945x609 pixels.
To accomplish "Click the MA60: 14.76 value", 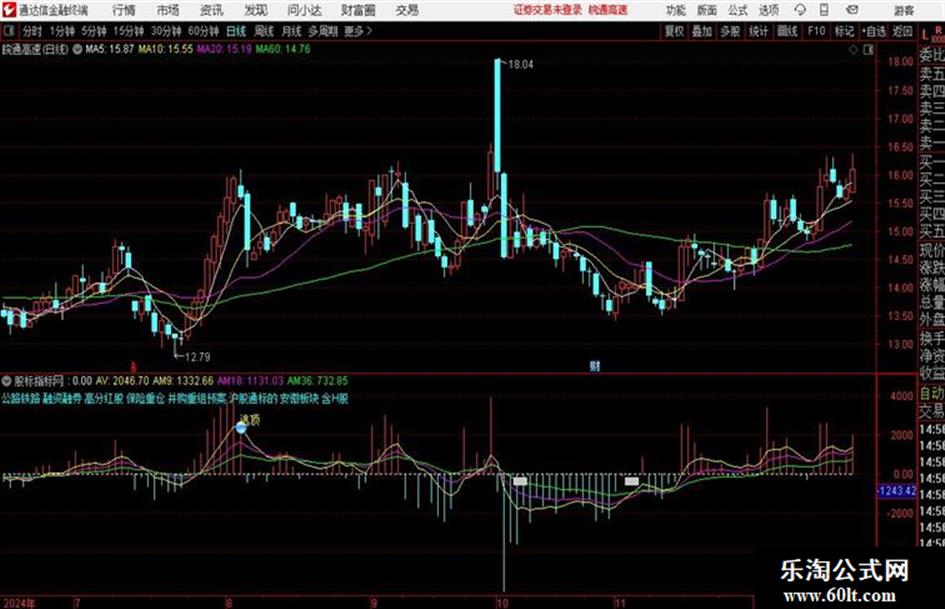I will [283, 49].
